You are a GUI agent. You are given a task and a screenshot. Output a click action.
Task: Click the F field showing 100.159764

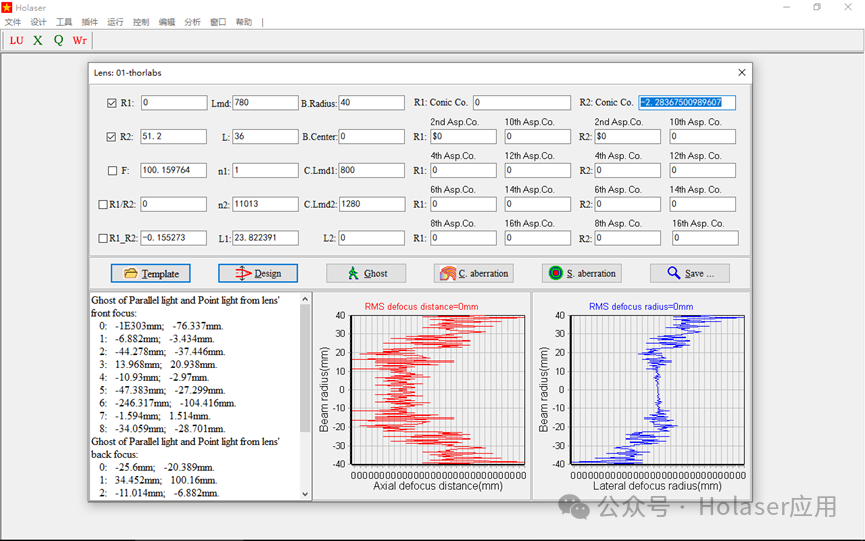click(x=174, y=170)
